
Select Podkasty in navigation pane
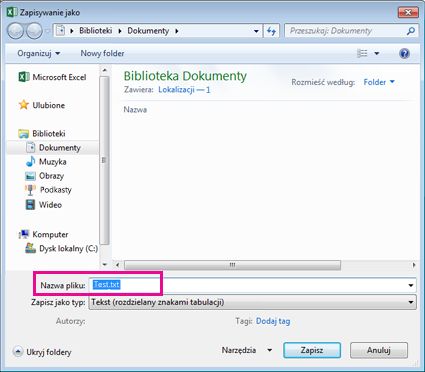(x=56, y=190)
